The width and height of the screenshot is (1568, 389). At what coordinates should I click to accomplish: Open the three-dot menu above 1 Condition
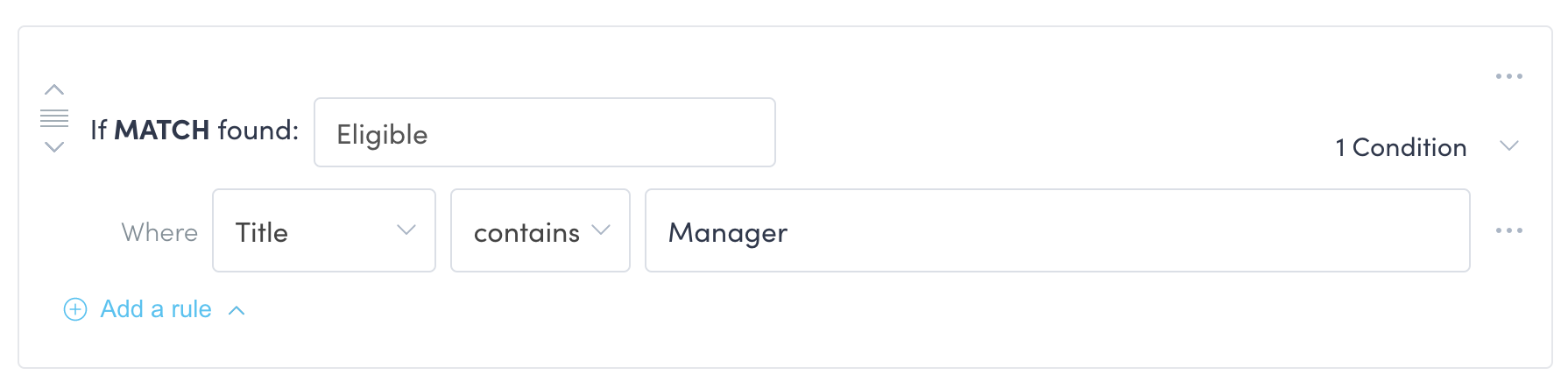coord(1508,77)
